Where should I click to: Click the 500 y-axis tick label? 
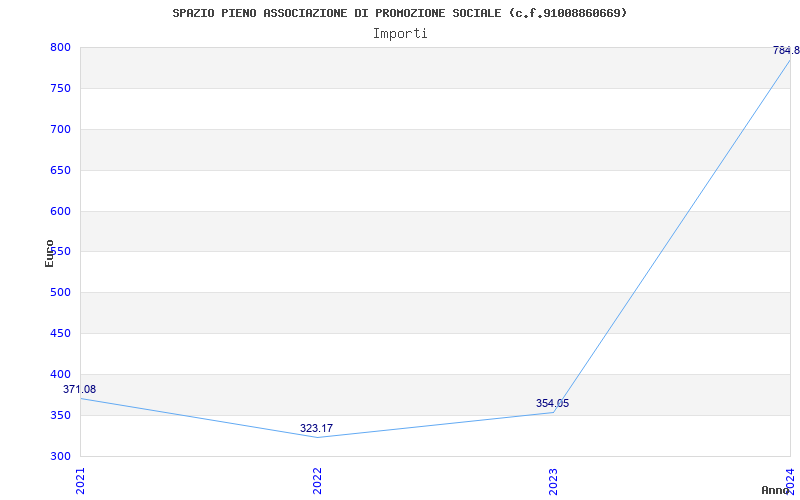click(x=60, y=293)
